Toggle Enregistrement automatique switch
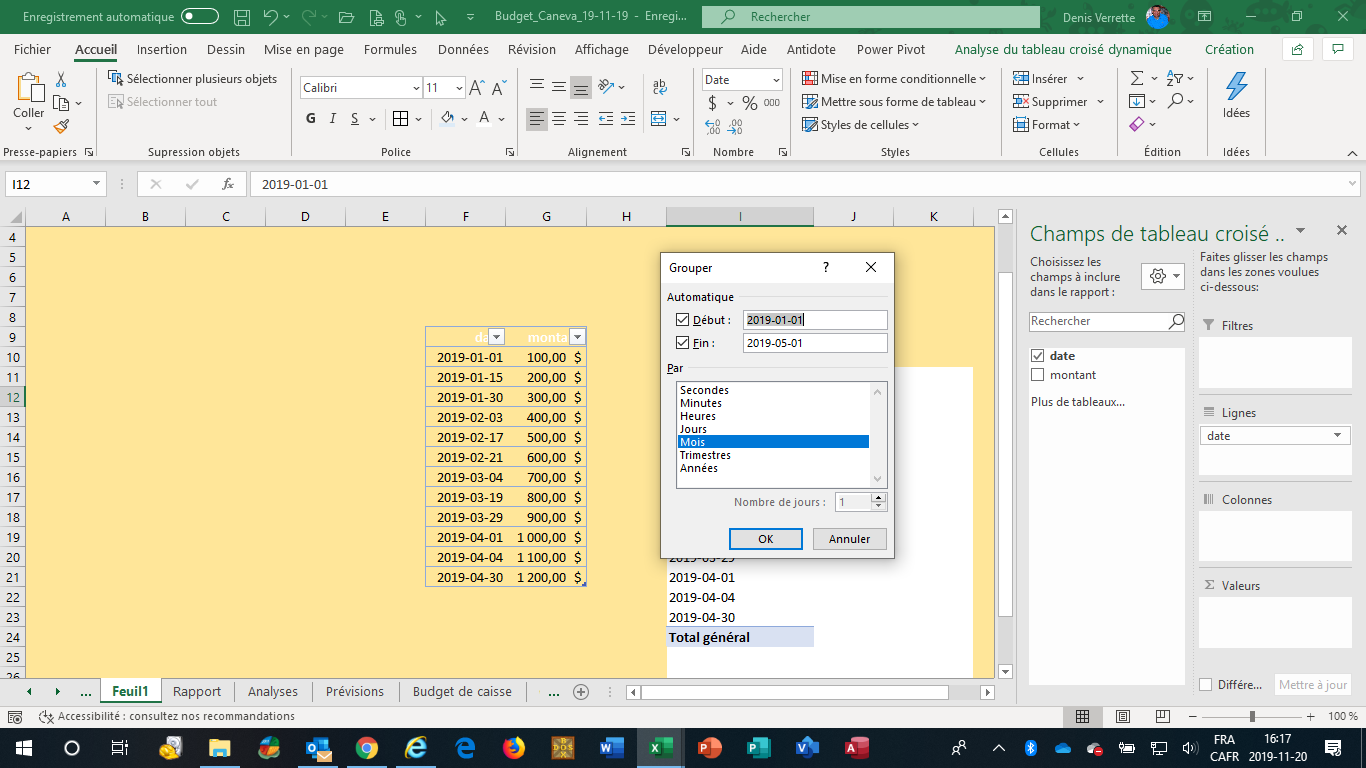The height and width of the screenshot is (768, 1366). click(200, 17)
